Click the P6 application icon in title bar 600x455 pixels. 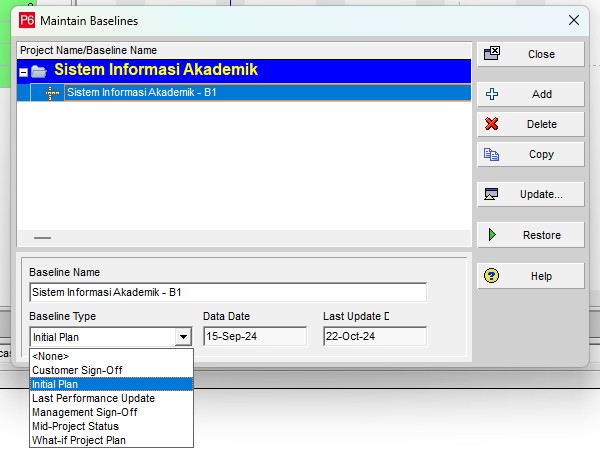(x=27, y=20)
